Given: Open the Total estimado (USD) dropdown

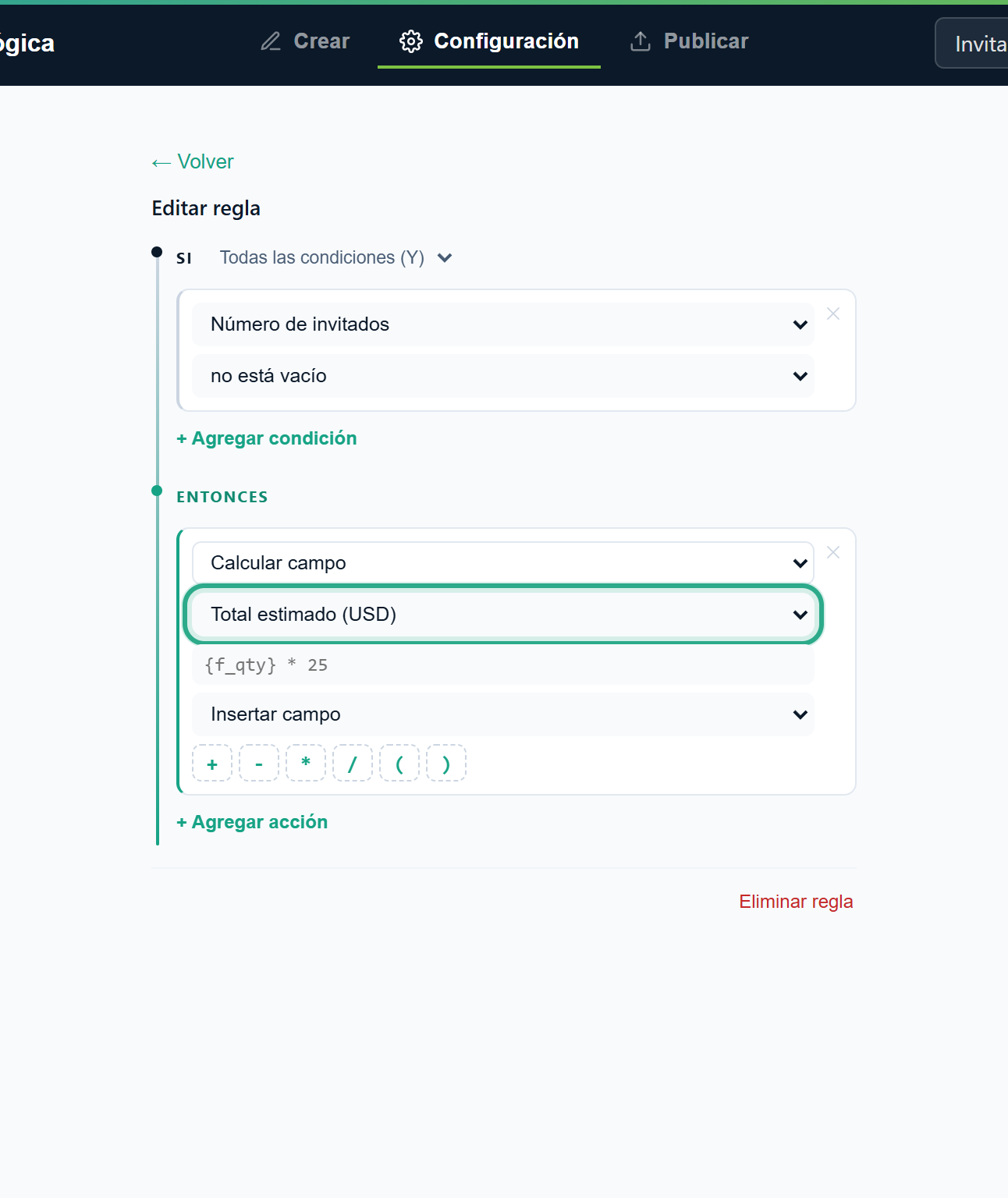Looking at the screenshot, I should pos(503,615).
